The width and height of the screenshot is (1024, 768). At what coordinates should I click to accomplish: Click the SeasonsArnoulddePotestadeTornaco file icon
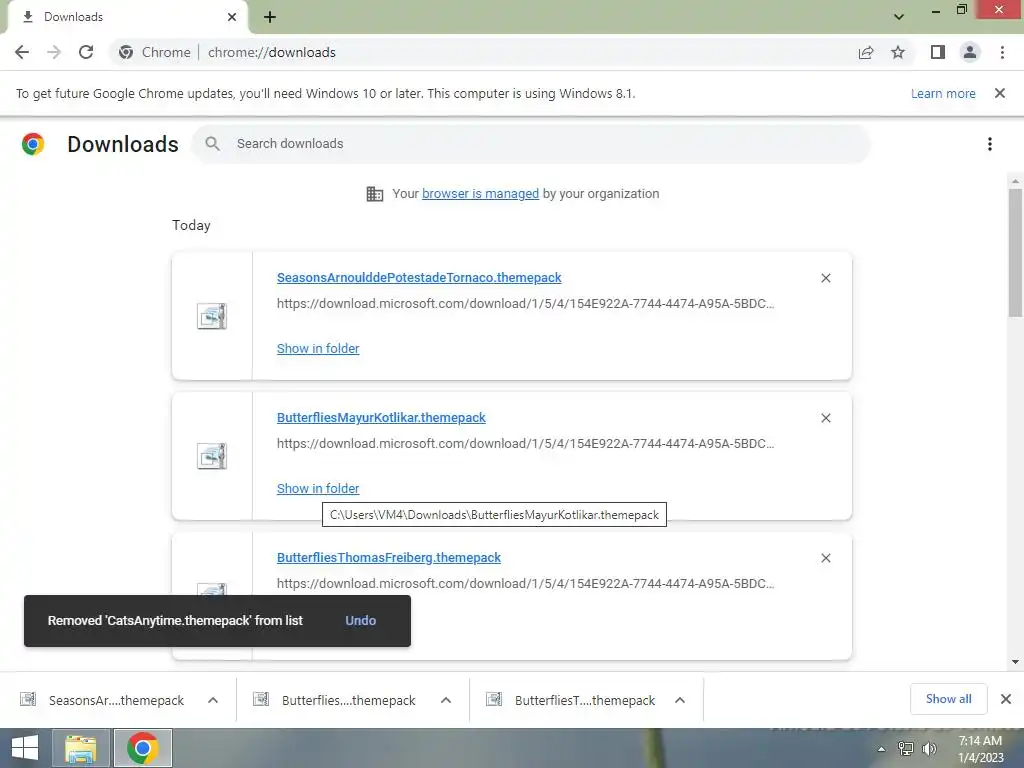pos(212,316)
